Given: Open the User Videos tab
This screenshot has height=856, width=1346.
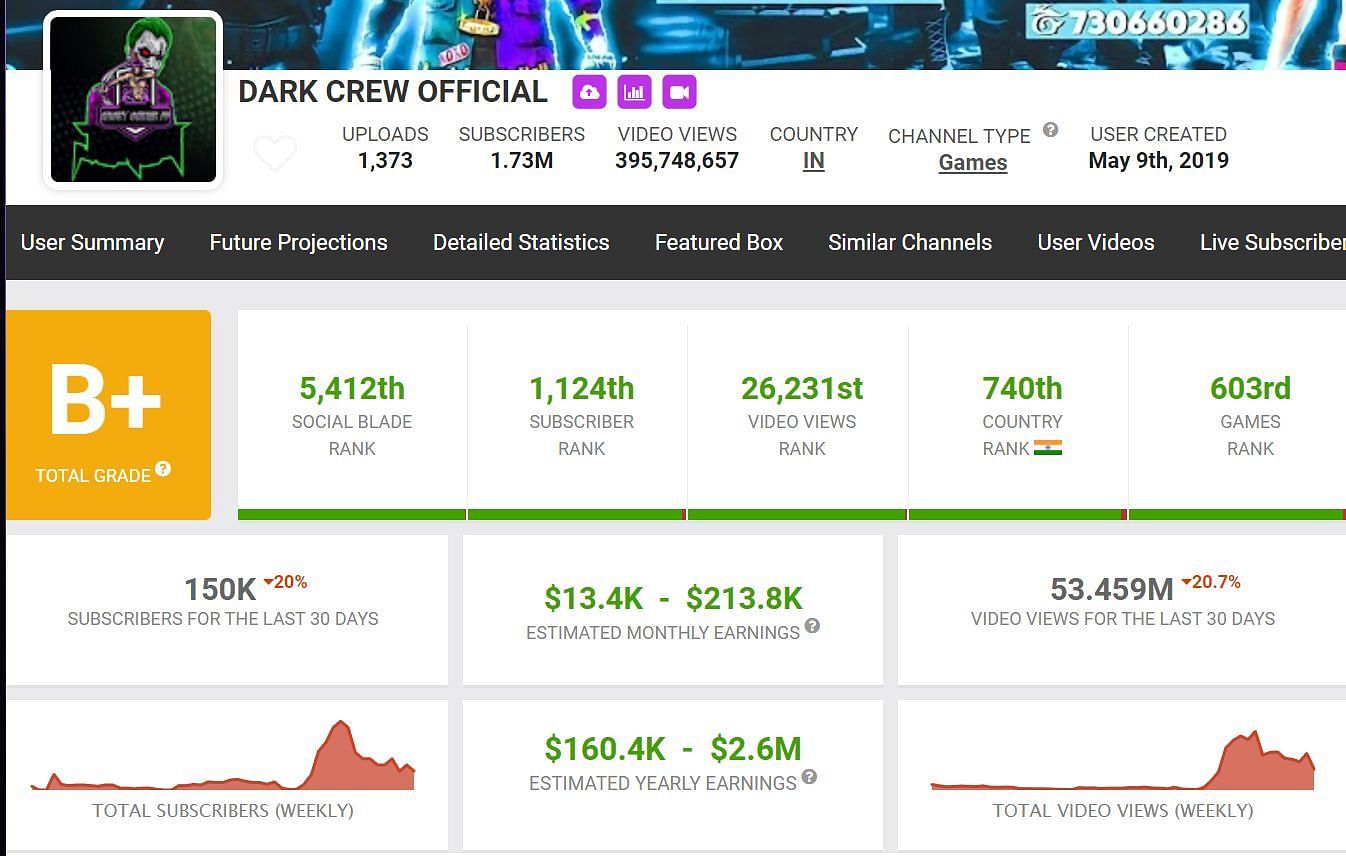Looking at the screenshot, I should (x=1096, y=242).
